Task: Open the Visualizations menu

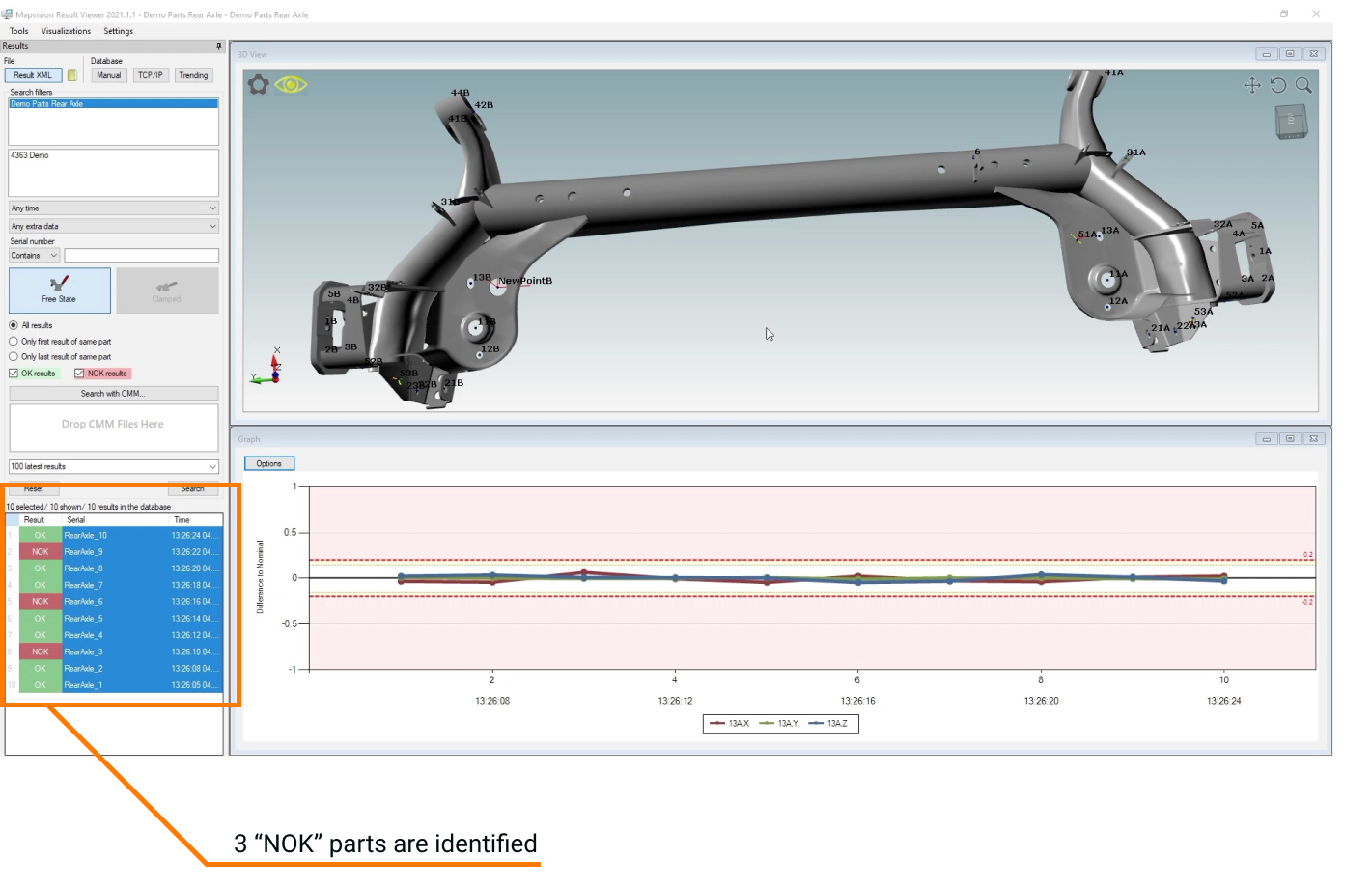Action: pos(66,31)
